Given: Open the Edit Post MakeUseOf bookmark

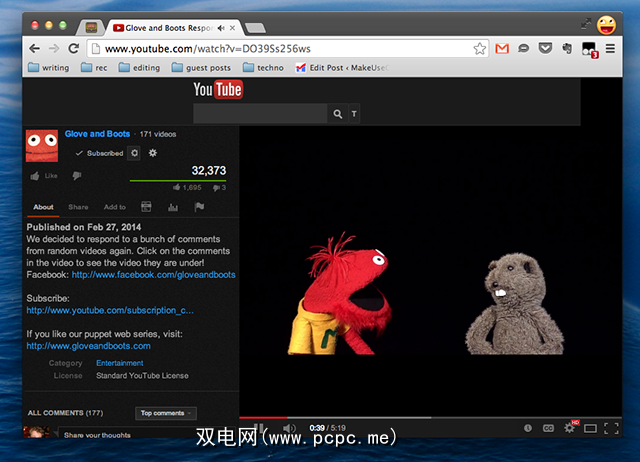Looking at the screenshot, I should (x=342, y=67).
